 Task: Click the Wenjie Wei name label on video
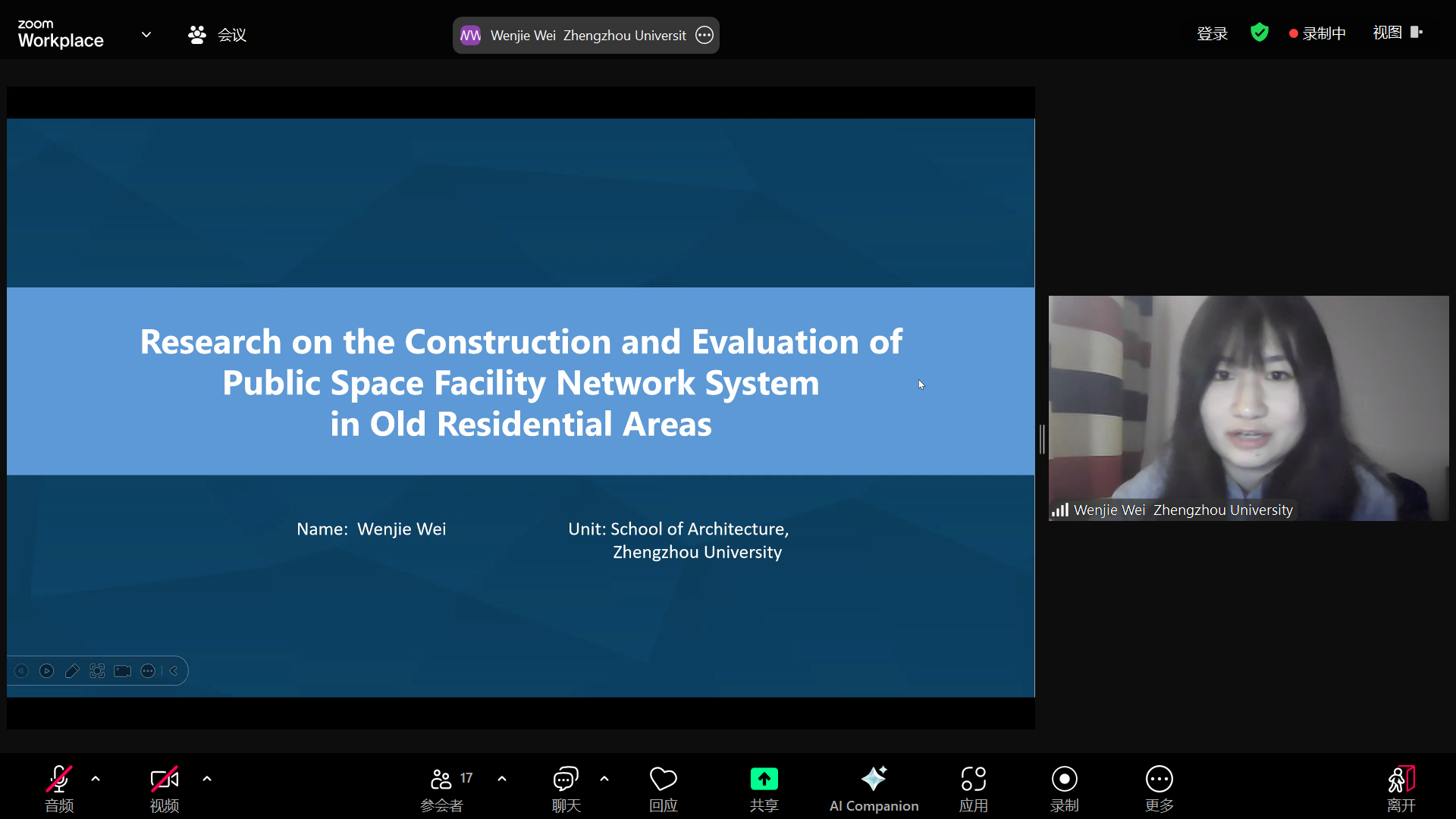[1183, 510]
